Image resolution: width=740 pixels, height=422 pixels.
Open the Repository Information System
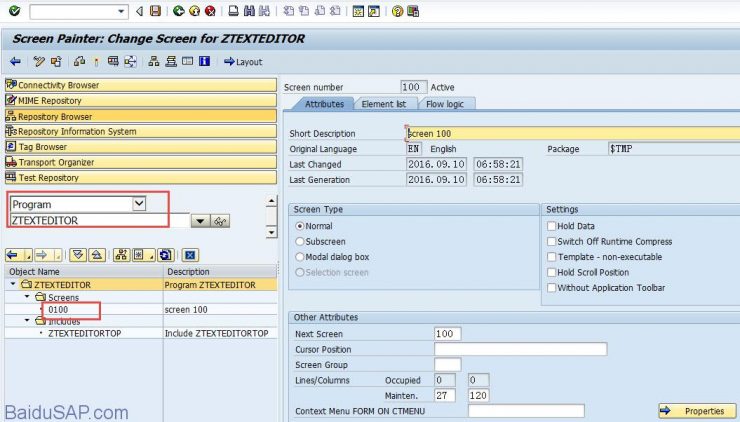(x=141, y=131)
